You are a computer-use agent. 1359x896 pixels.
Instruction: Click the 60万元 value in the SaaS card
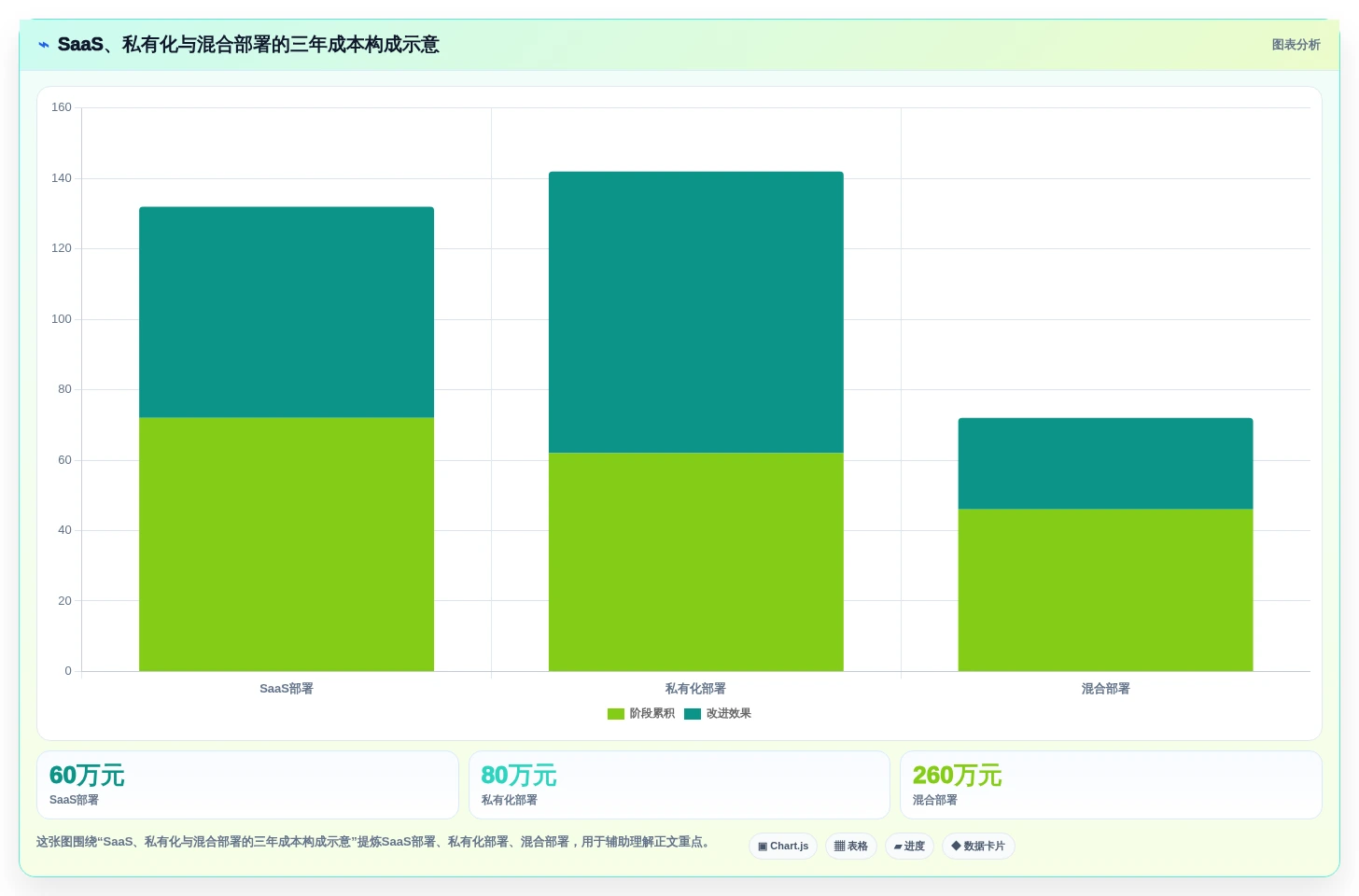click(87, 776)
